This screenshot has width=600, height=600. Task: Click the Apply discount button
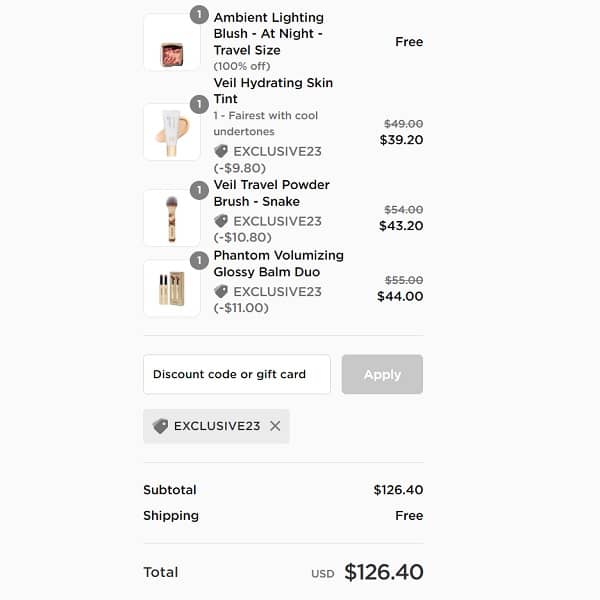tap(382, 374)
